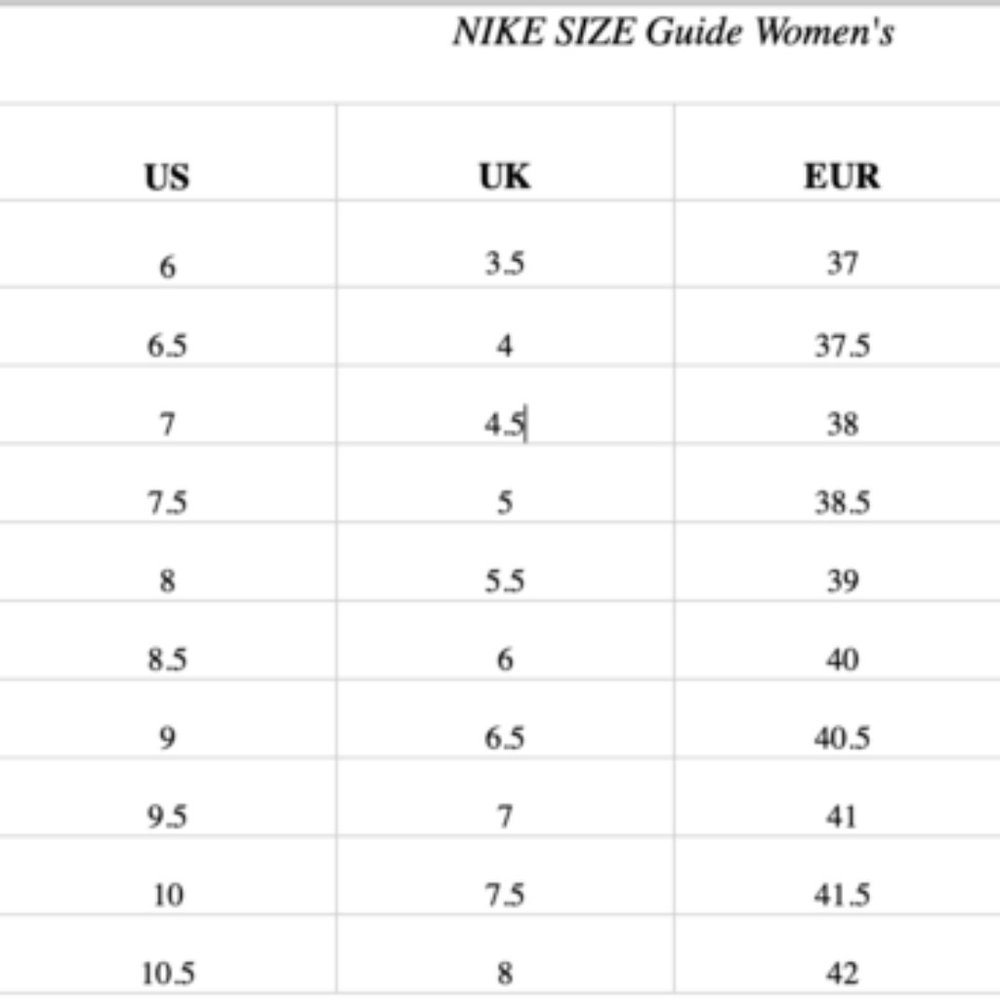Select the EUR 40.5 cell
The image size is (1000, 1000).
click(x=842, y=738)
